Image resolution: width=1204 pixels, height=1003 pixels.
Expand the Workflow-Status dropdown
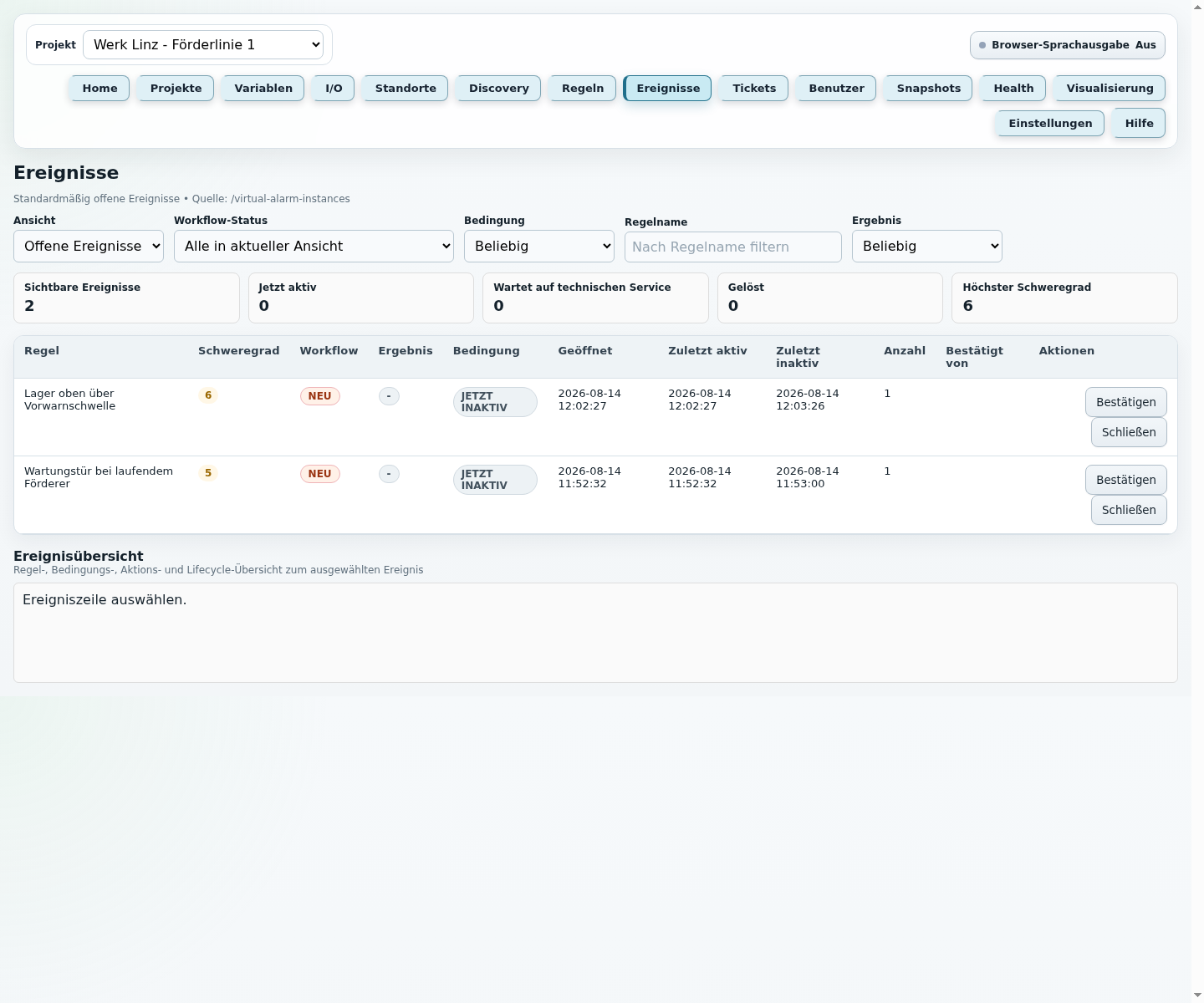point(314,247)
